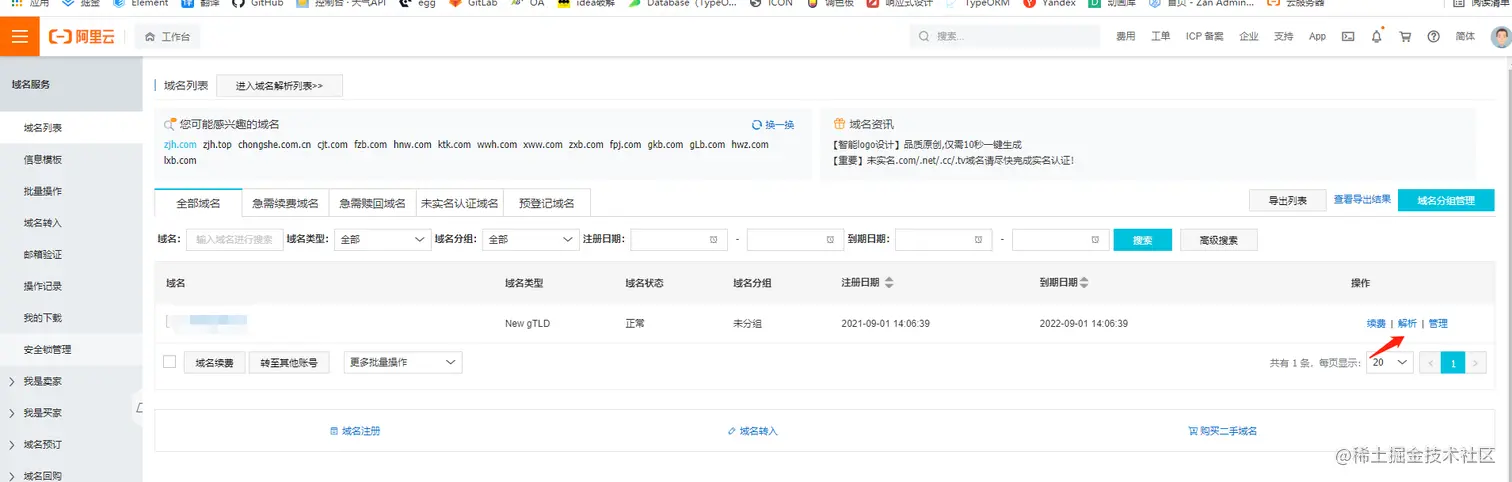Collapse sidebar using edge handle
The height and width of the screenshot is (482, 1512).
pos(138,406)
